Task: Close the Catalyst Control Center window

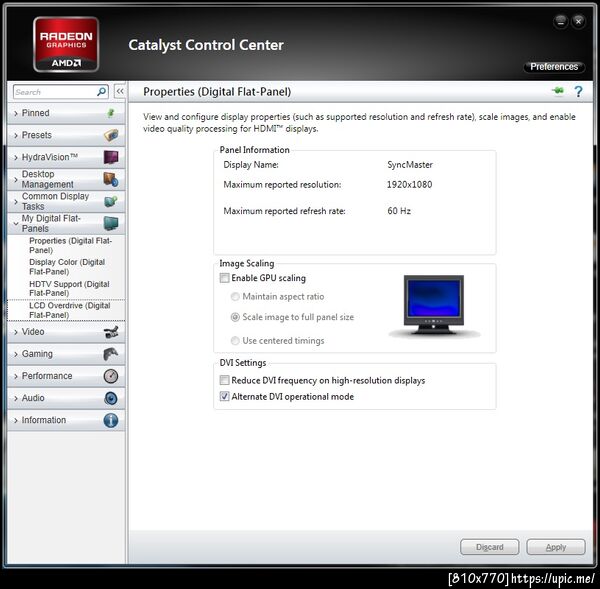Action: click(579, 21)
